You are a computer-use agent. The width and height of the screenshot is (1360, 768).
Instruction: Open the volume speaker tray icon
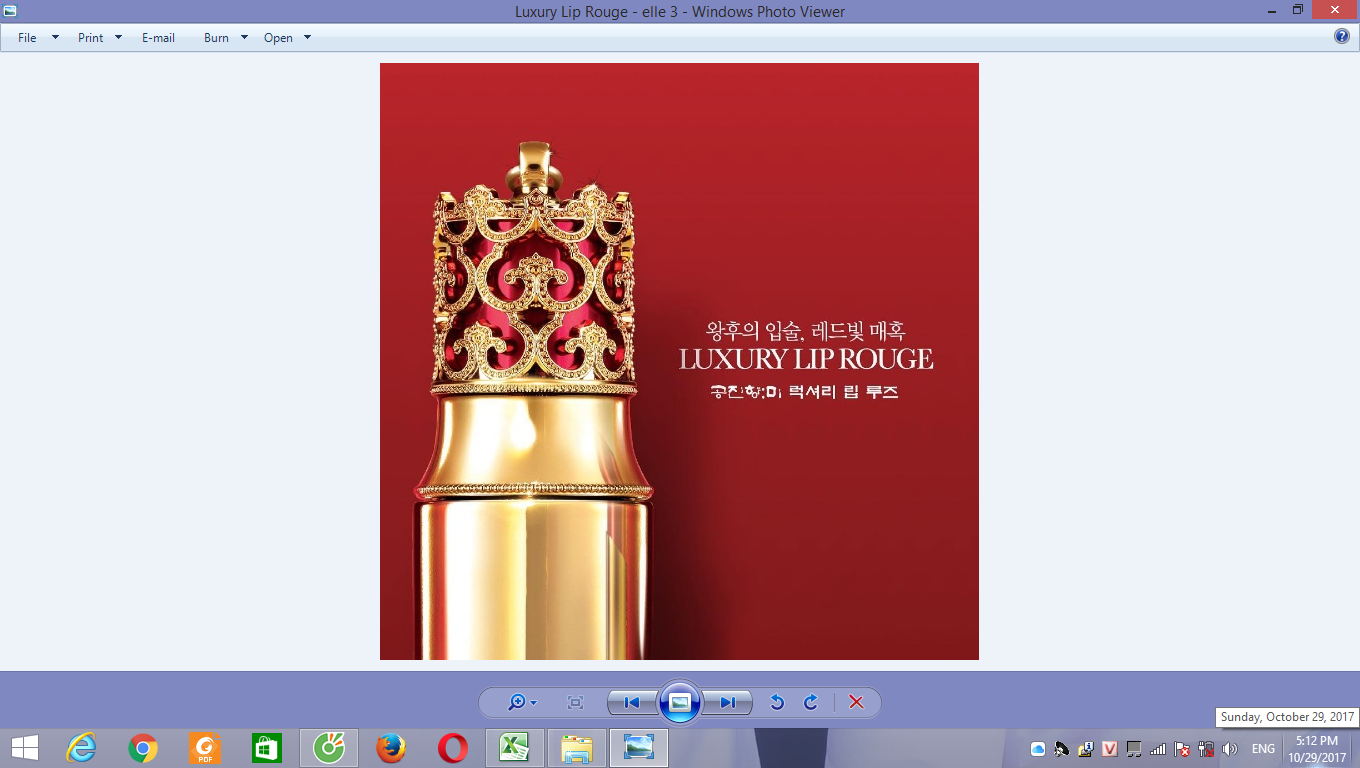click(1230, 749)
